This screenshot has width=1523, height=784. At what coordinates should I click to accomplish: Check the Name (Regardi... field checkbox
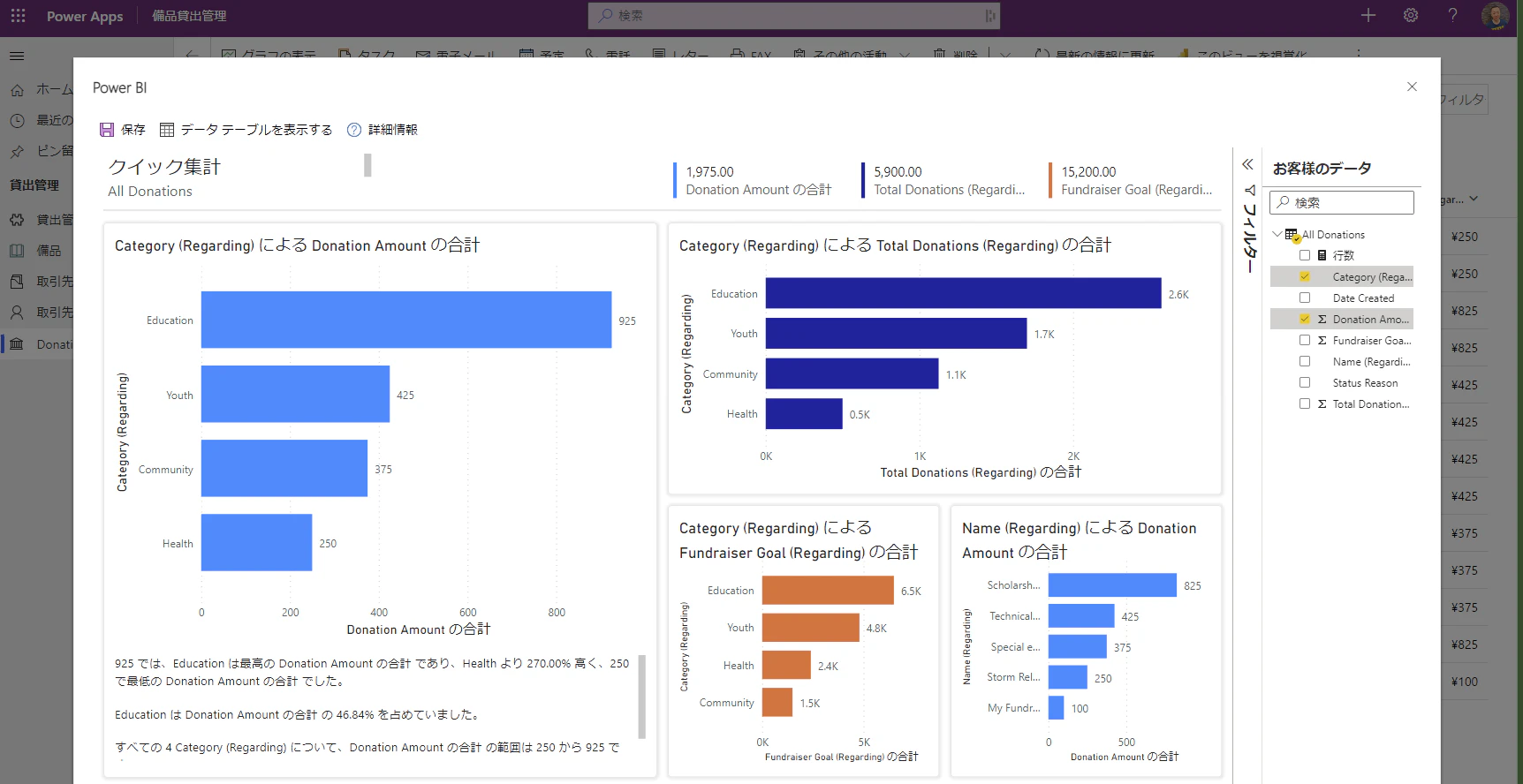[x=1305, y=361]
